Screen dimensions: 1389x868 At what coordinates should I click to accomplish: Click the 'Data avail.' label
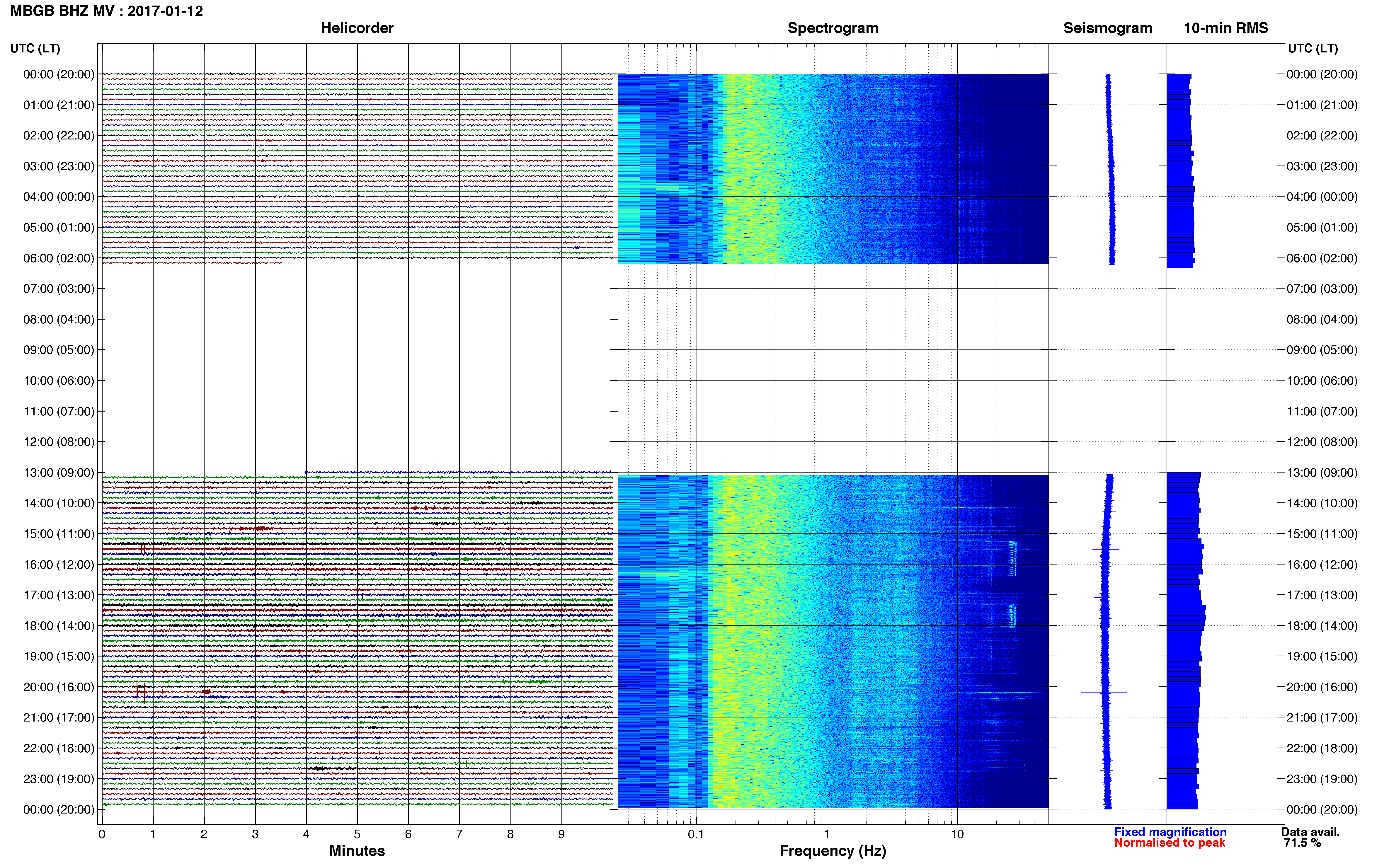[x=1310, y=832]
